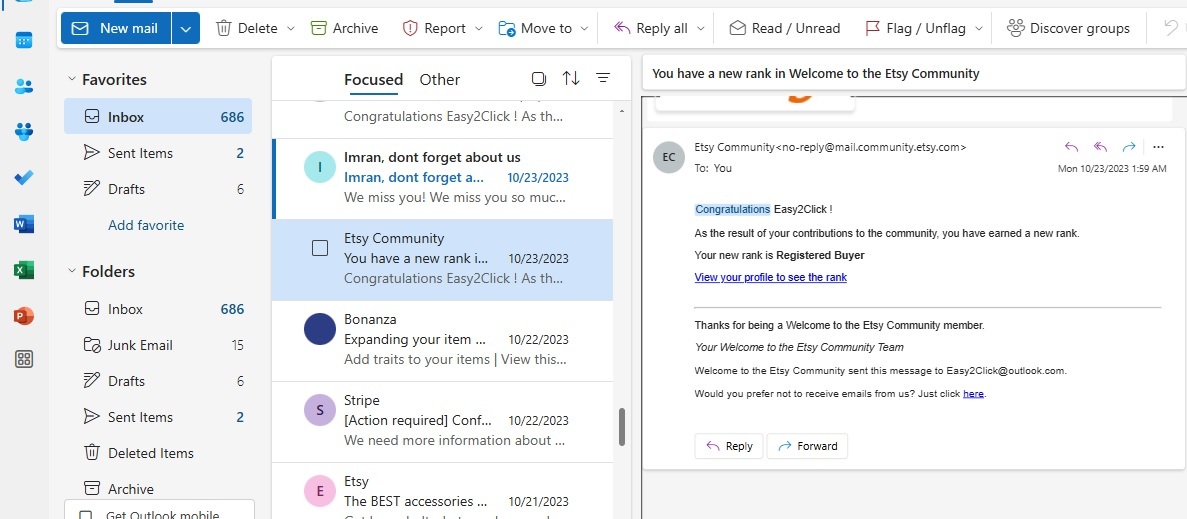Open the Groups app icon
Image resolution: width=1187 pixels, height=519 pixels.
[x=24, y=132]
